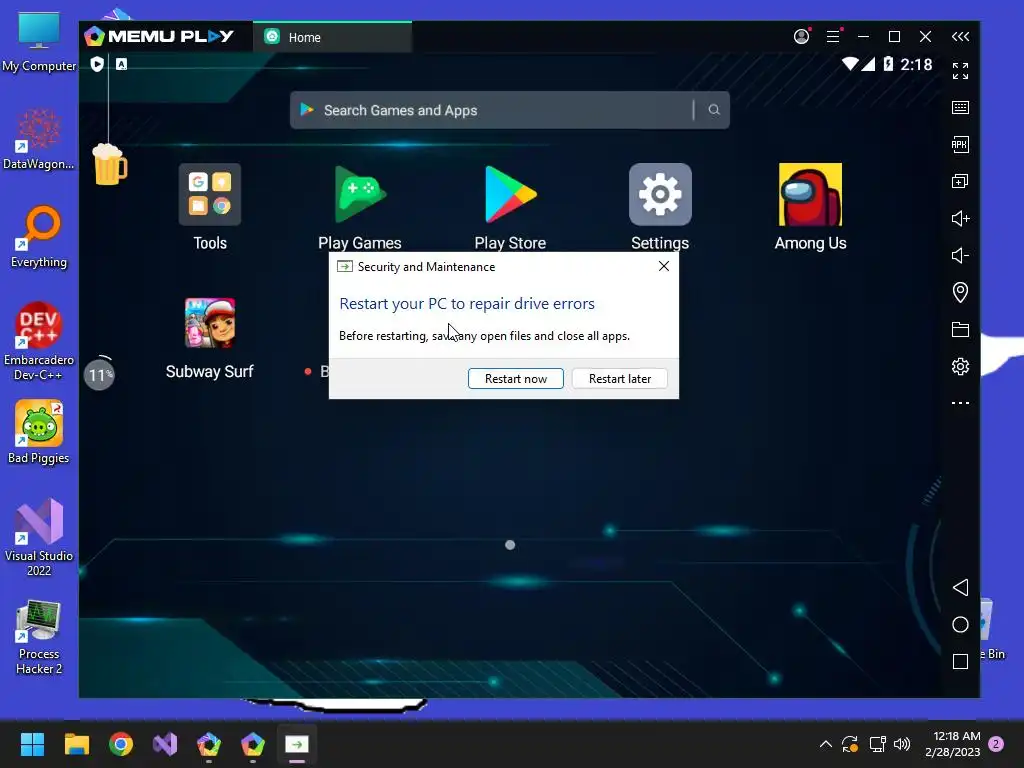Viewport: 1024px width, 768px height.
Task: Launch Play Games app
Action: (x=360, y=195)
